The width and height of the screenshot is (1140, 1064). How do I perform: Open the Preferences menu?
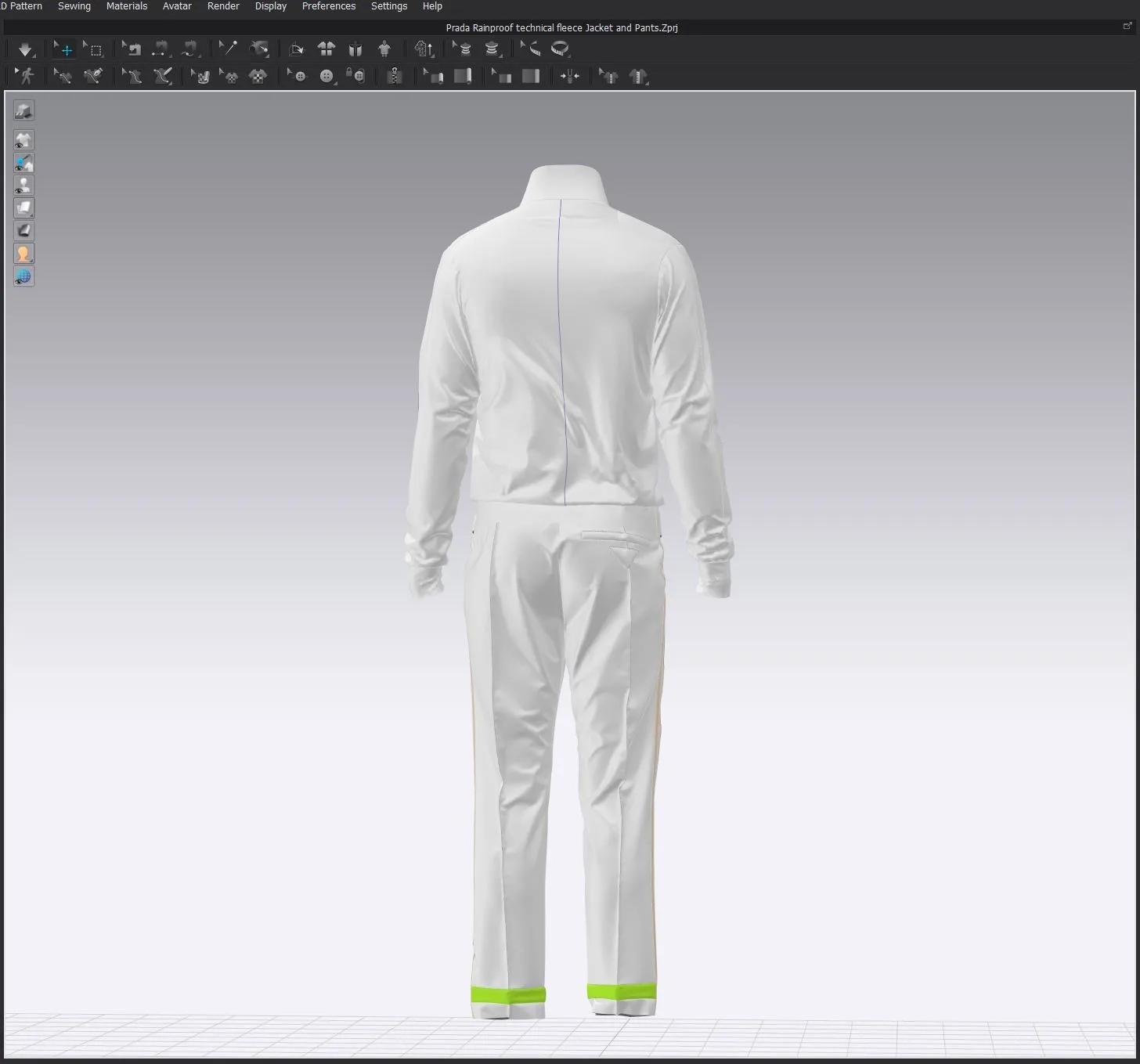coord(329,6)
